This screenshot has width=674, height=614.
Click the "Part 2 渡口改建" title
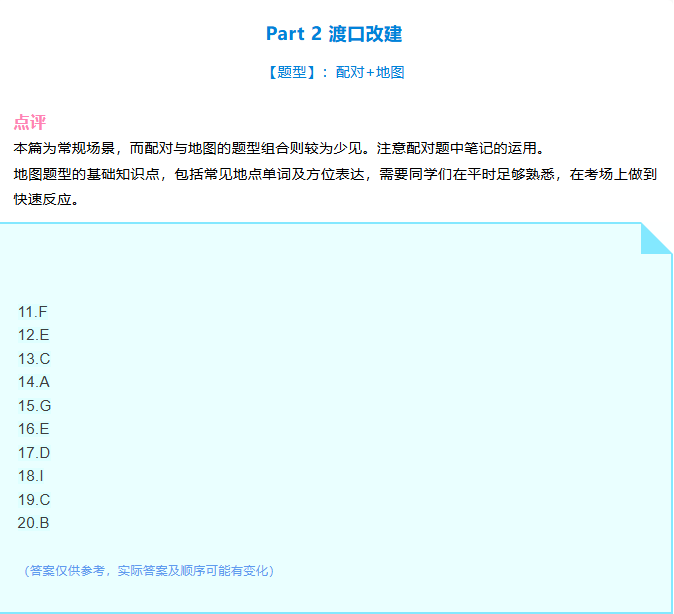click(x=334, y=34)
